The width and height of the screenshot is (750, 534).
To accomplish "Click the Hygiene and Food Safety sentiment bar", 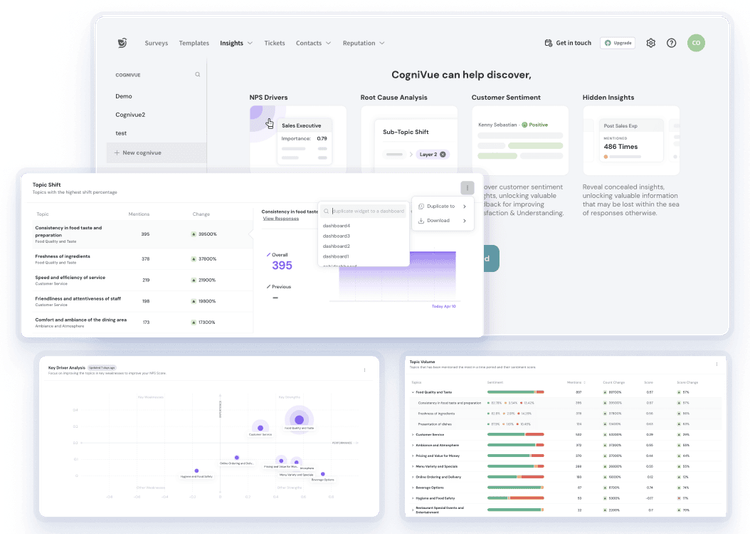I will (516, 498).
